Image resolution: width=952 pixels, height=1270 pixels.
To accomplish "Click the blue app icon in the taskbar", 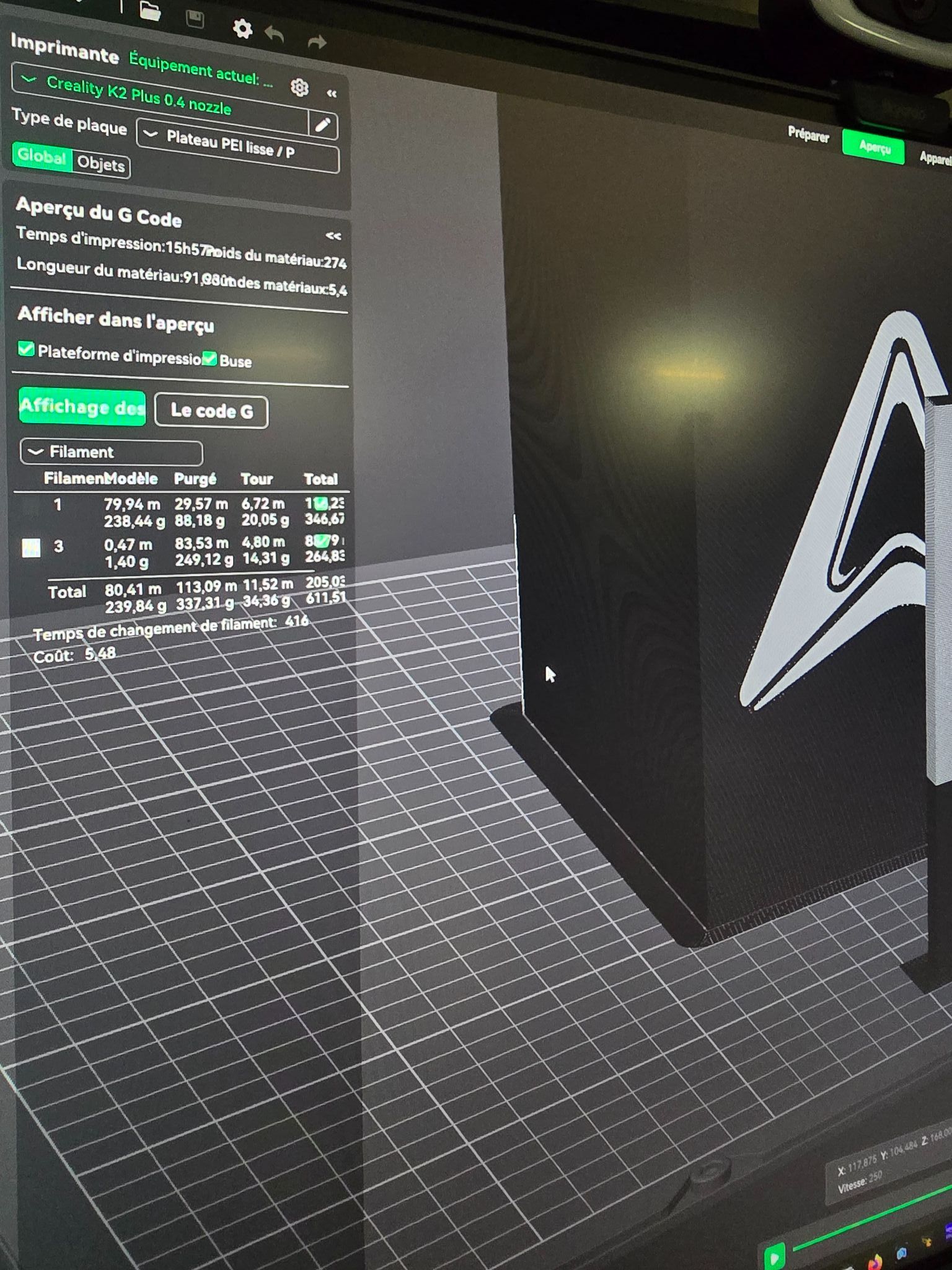I will tap(902, 1254).
